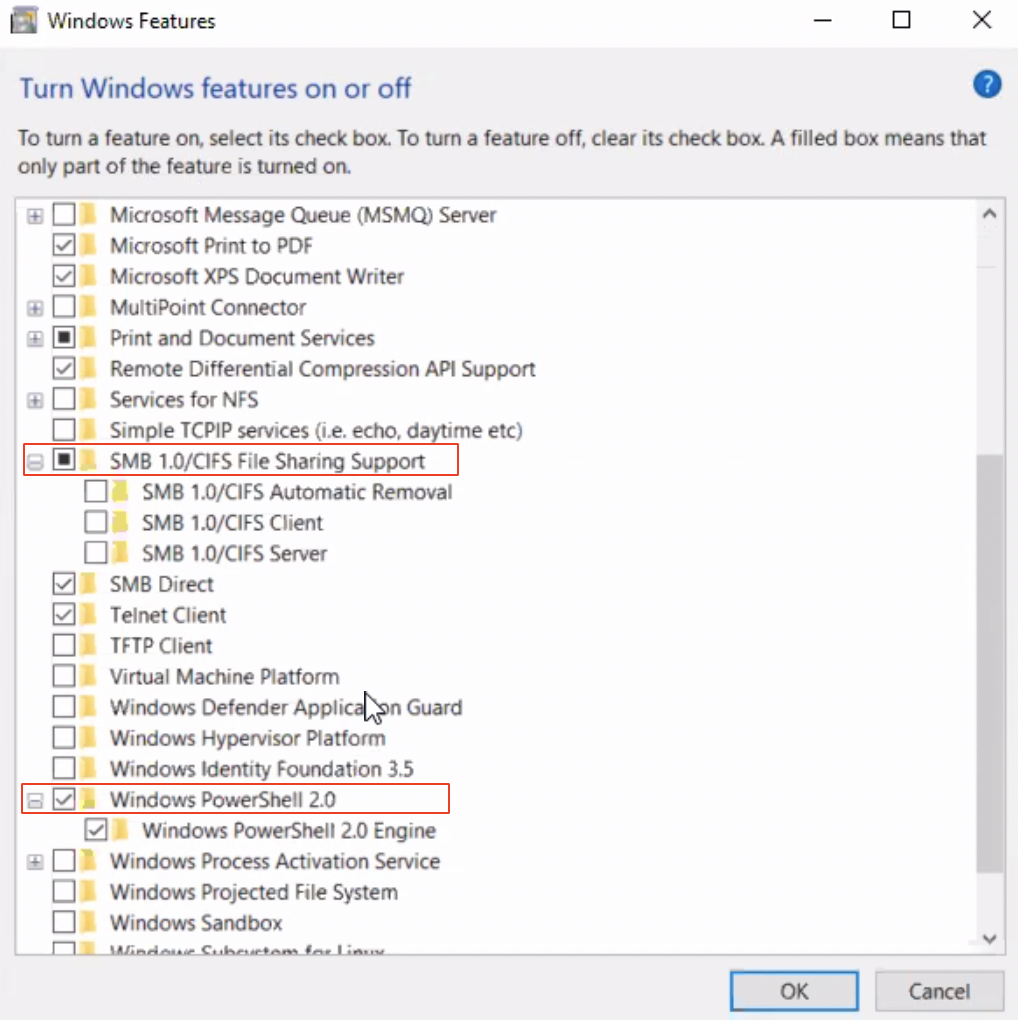Open the help question mark icon
Viewport: 1018px width, 1020px height.
pyautogui.click(x=987, y=85)
